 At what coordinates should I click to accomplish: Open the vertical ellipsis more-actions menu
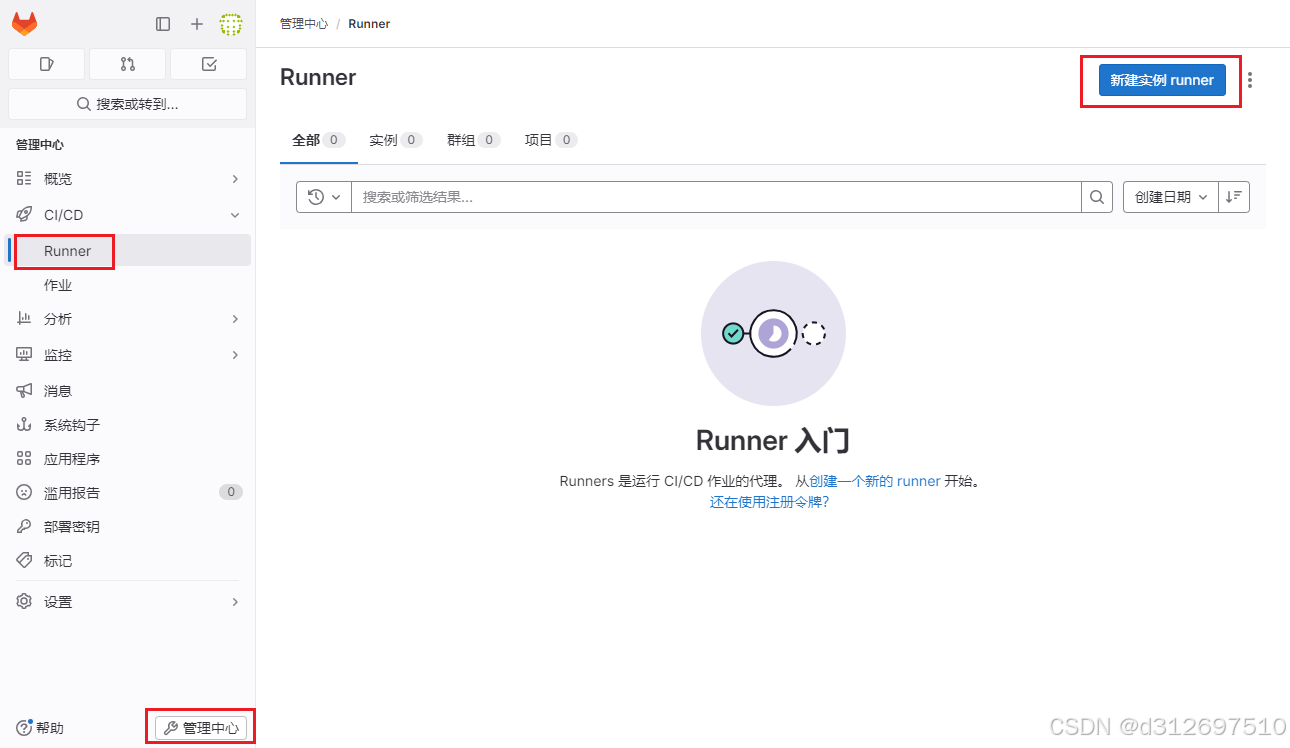point(1250,80)
